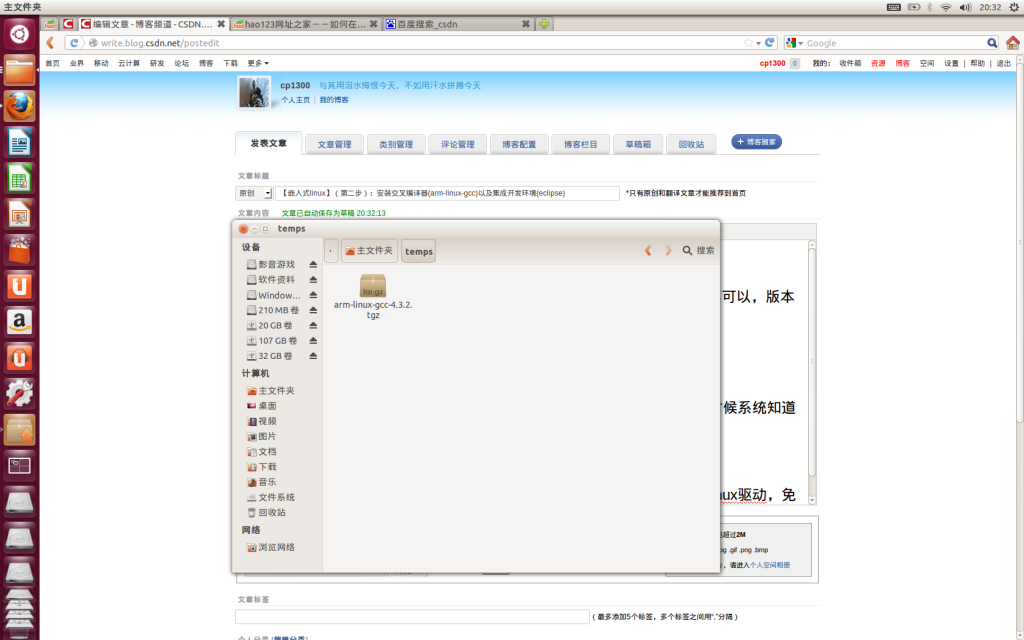1024x640 pixels.
Task: Switch to the 文章管理 tab
Action: tap(334, 144)
